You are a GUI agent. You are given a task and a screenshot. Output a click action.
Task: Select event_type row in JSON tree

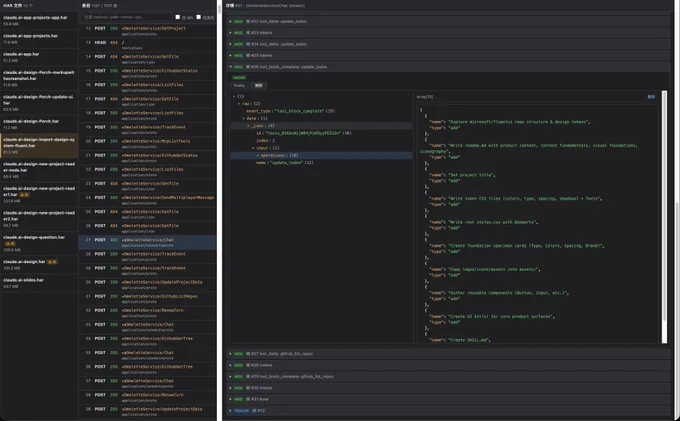tap(321, 111)
